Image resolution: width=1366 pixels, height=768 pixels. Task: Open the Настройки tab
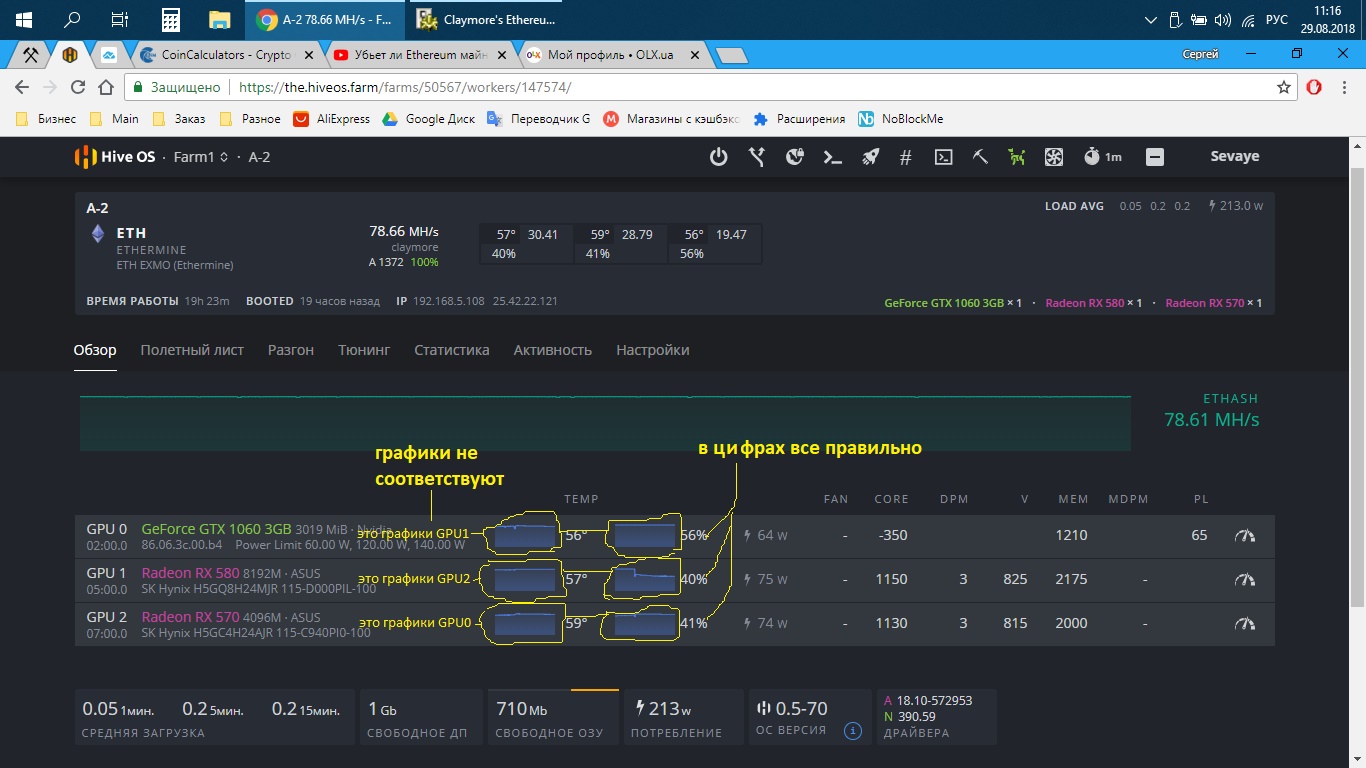[x=652, y=350]
